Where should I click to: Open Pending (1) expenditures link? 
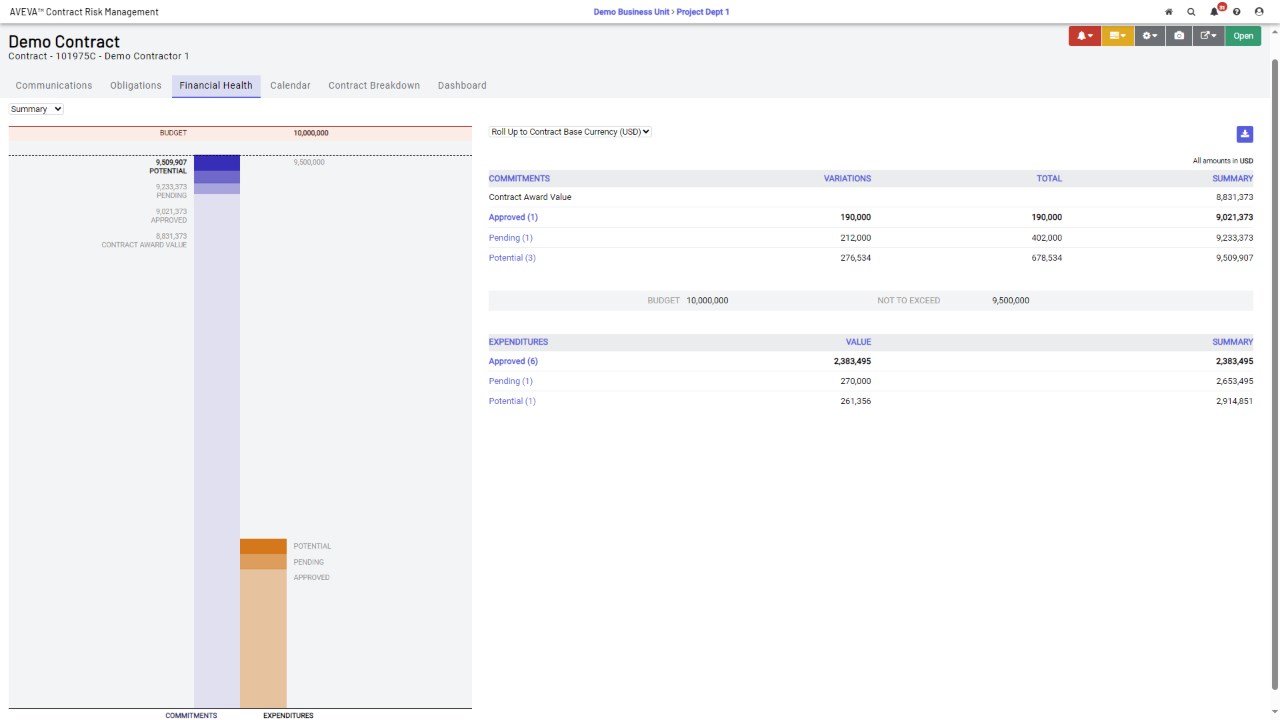click(x=511, y=381)
